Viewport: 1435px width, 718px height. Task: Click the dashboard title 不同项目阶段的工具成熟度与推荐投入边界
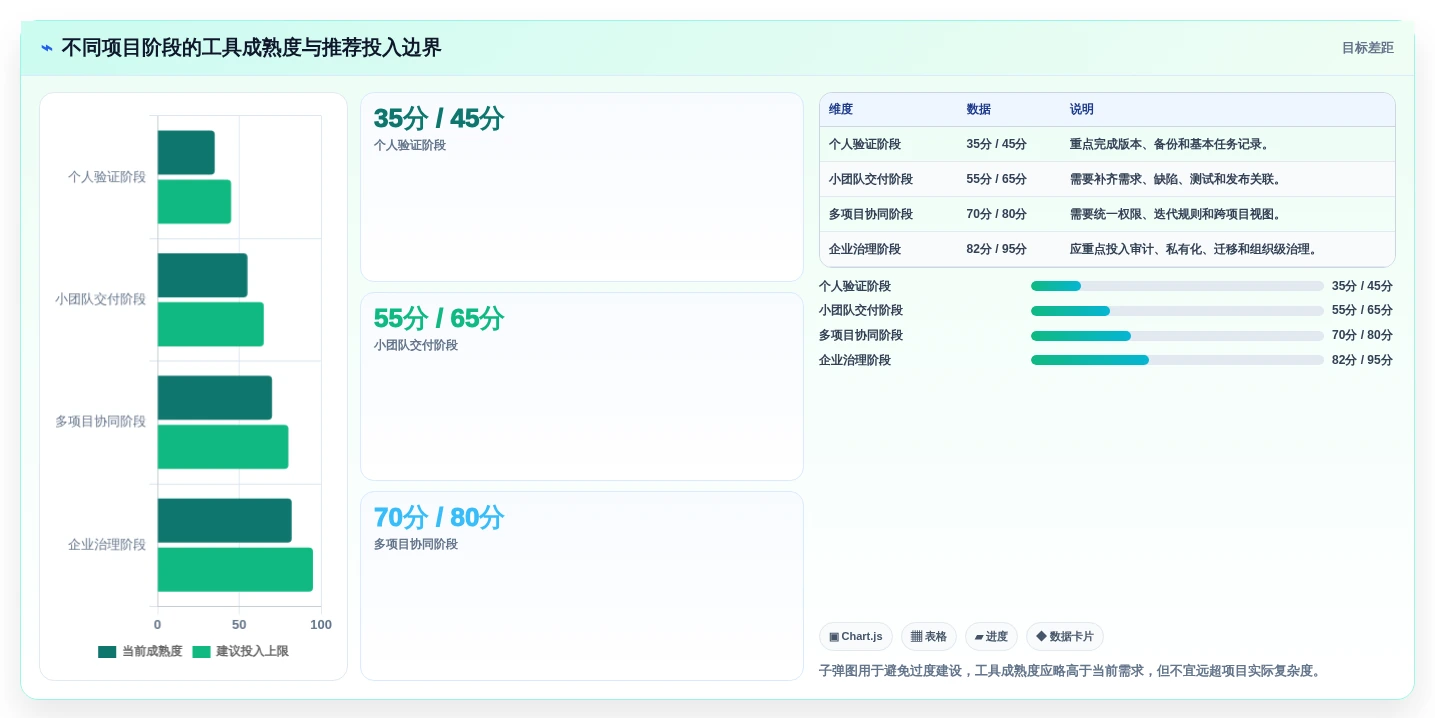[x=251, y=48]
